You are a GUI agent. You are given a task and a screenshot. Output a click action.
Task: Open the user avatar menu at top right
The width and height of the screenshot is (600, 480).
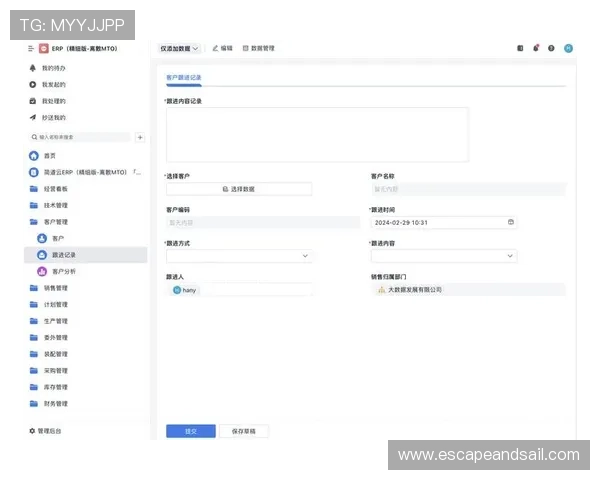click(x=568, y=48)
